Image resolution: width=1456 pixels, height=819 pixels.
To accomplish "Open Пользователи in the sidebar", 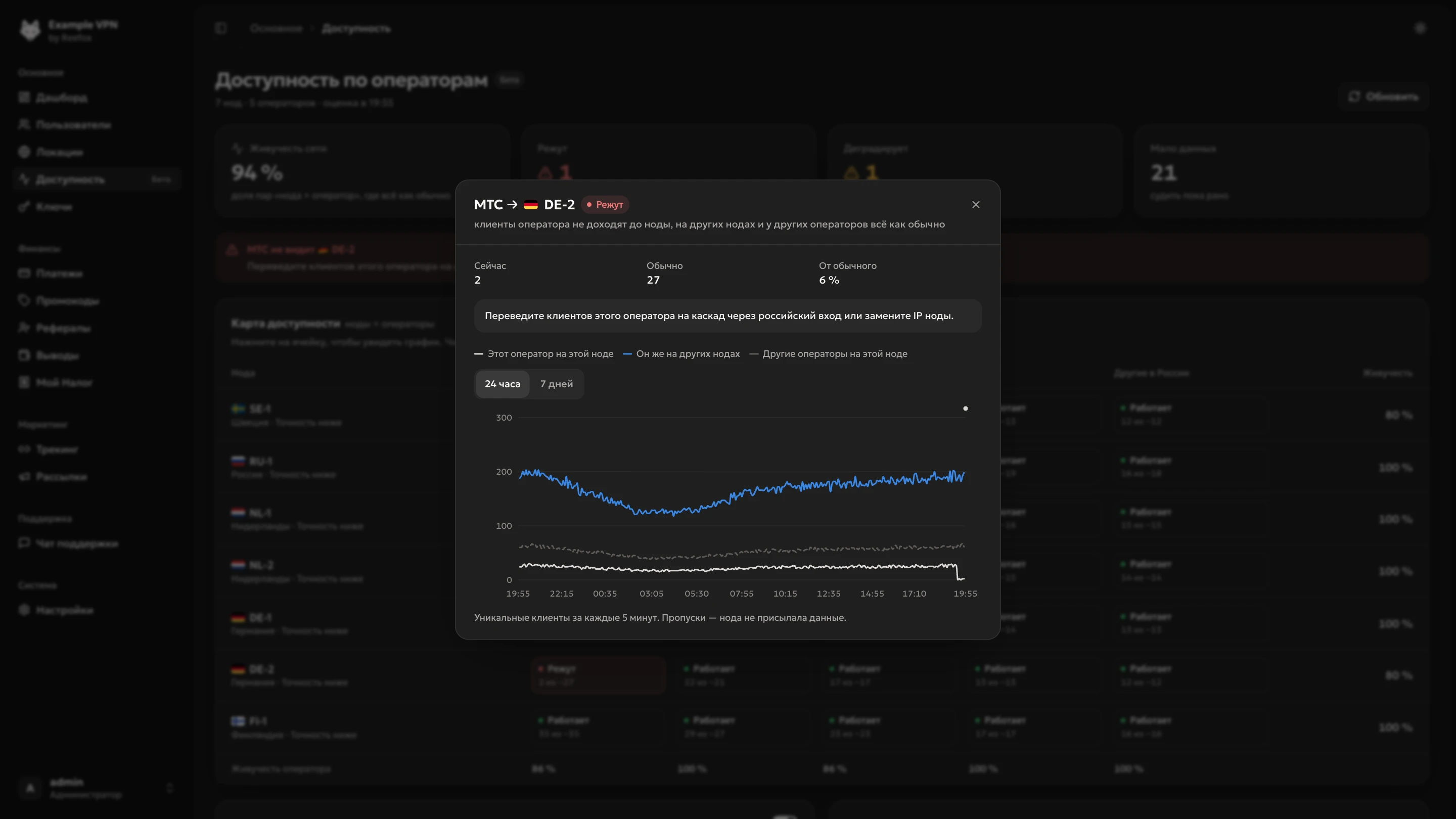I will [x=96, y=125].
